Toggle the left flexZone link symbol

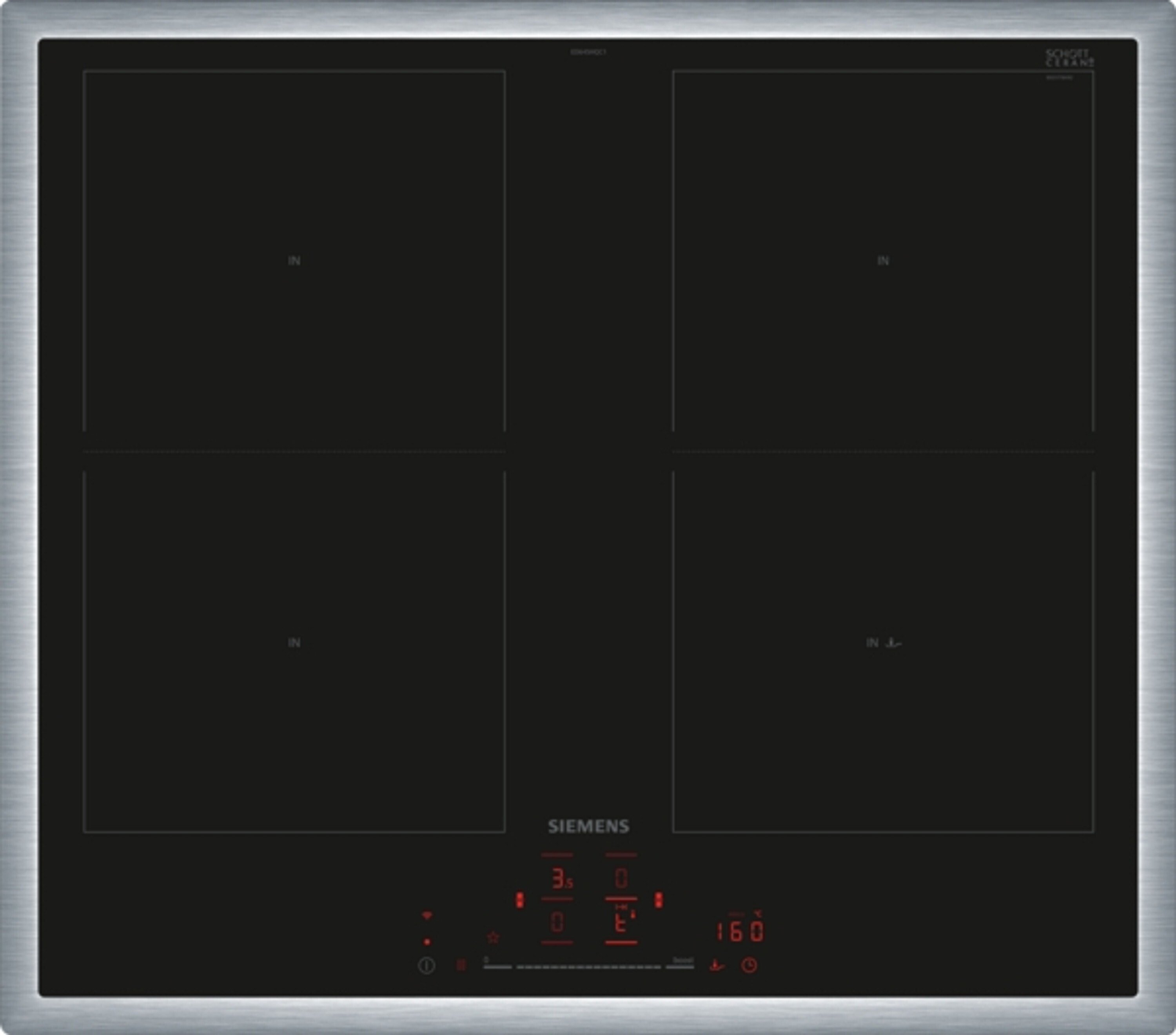pos(519,901)
